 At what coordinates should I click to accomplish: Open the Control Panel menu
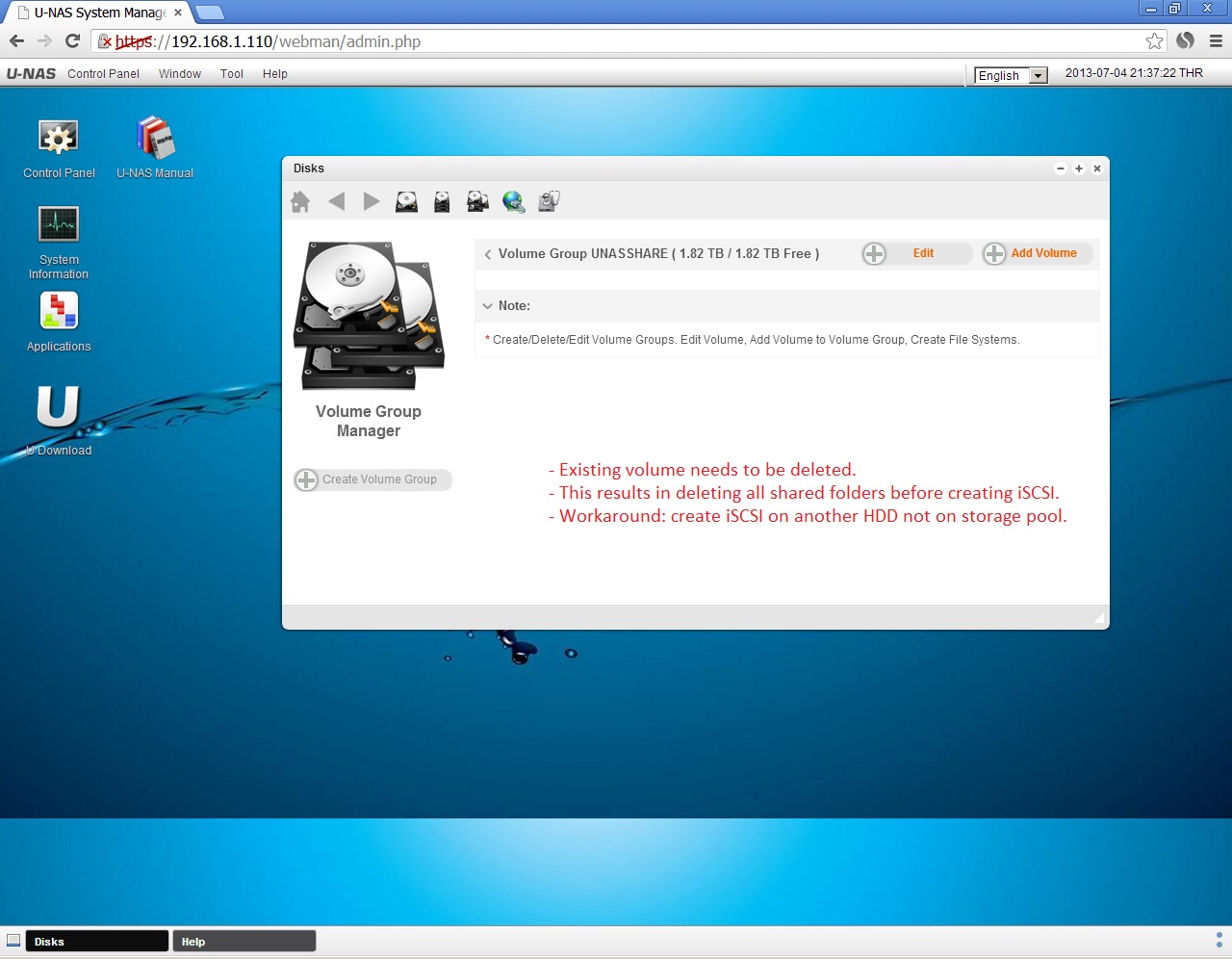point(103,74)
